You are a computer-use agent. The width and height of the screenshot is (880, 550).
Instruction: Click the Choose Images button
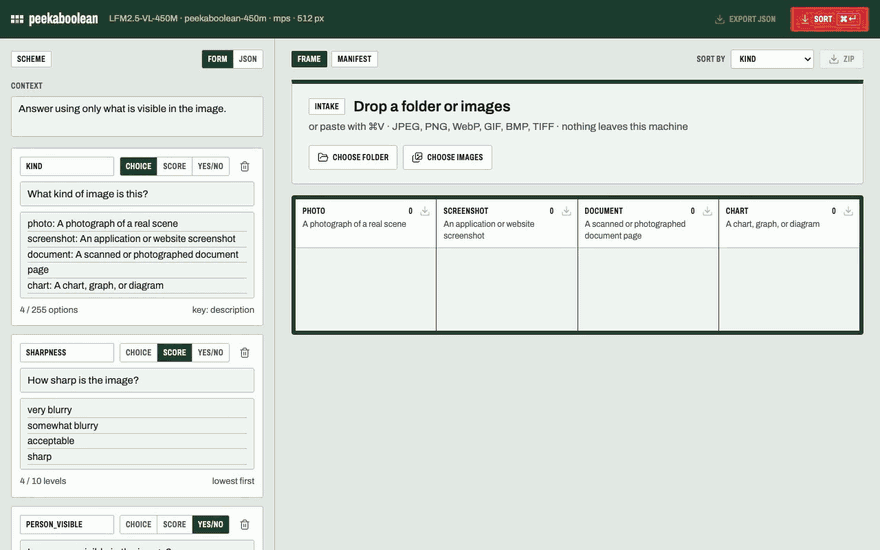447,157
